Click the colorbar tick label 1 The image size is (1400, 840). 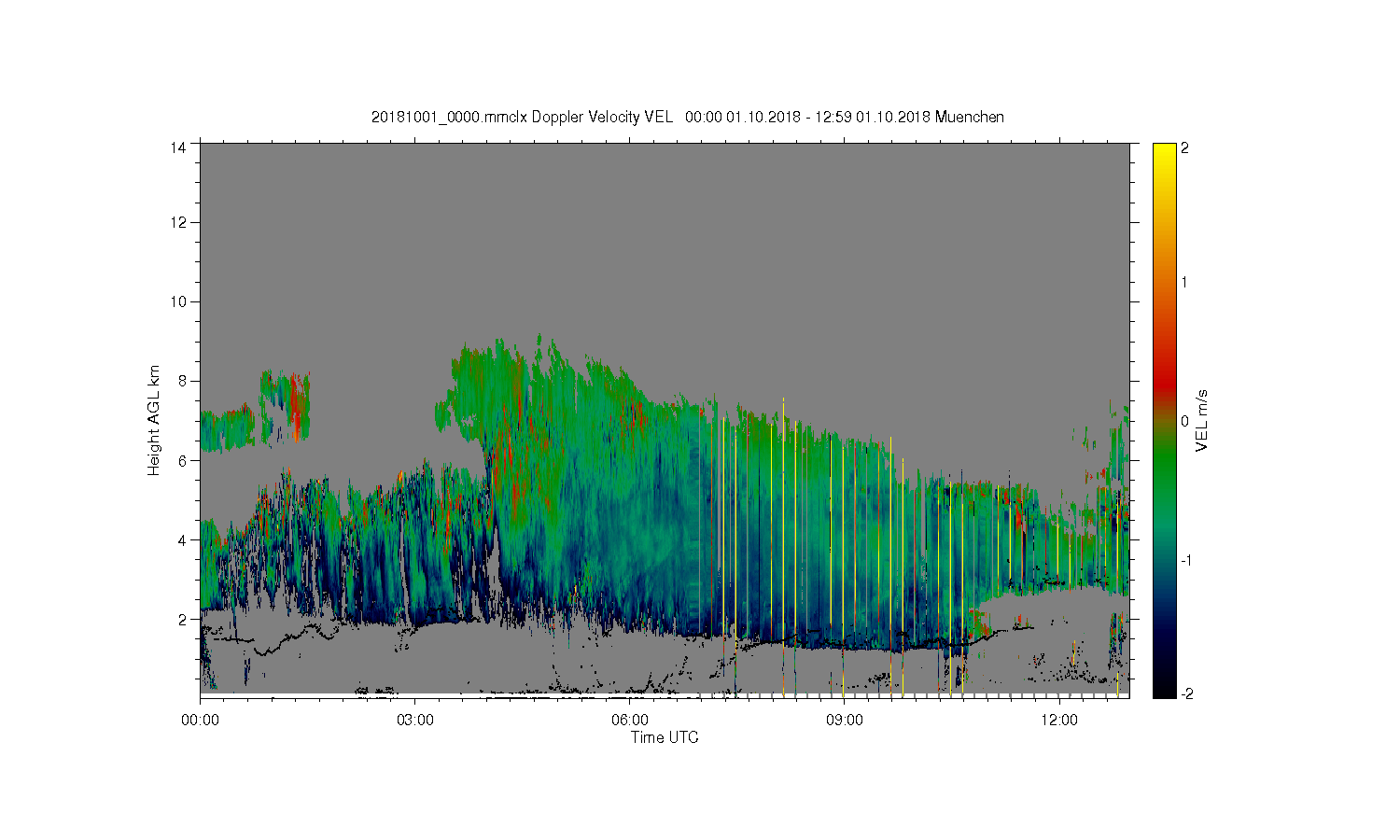1185,282
